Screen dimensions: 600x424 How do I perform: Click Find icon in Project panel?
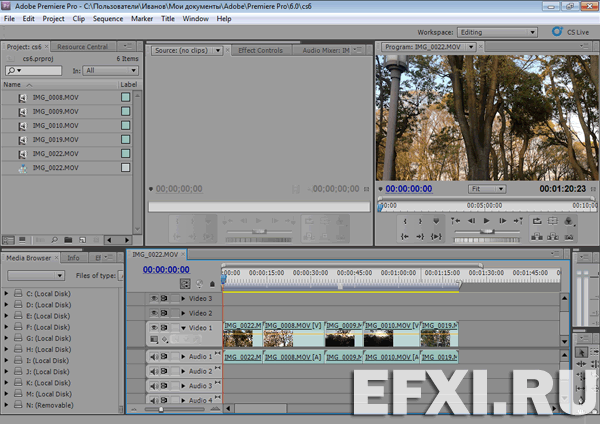pos(54,240)
